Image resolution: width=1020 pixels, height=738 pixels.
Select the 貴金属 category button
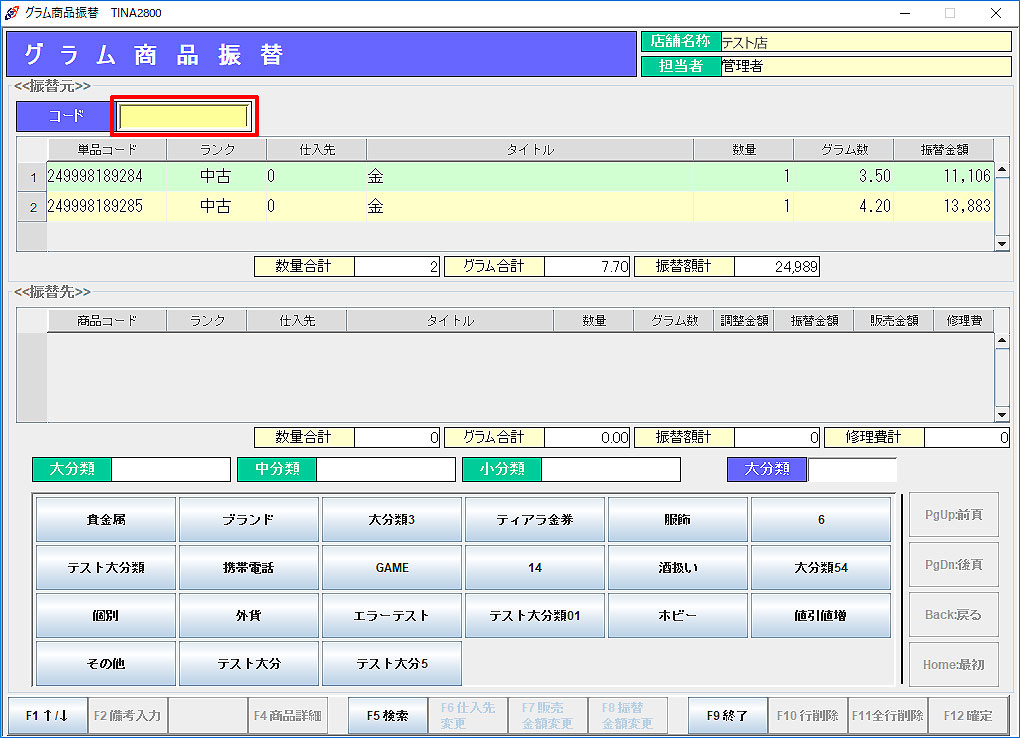106,520
